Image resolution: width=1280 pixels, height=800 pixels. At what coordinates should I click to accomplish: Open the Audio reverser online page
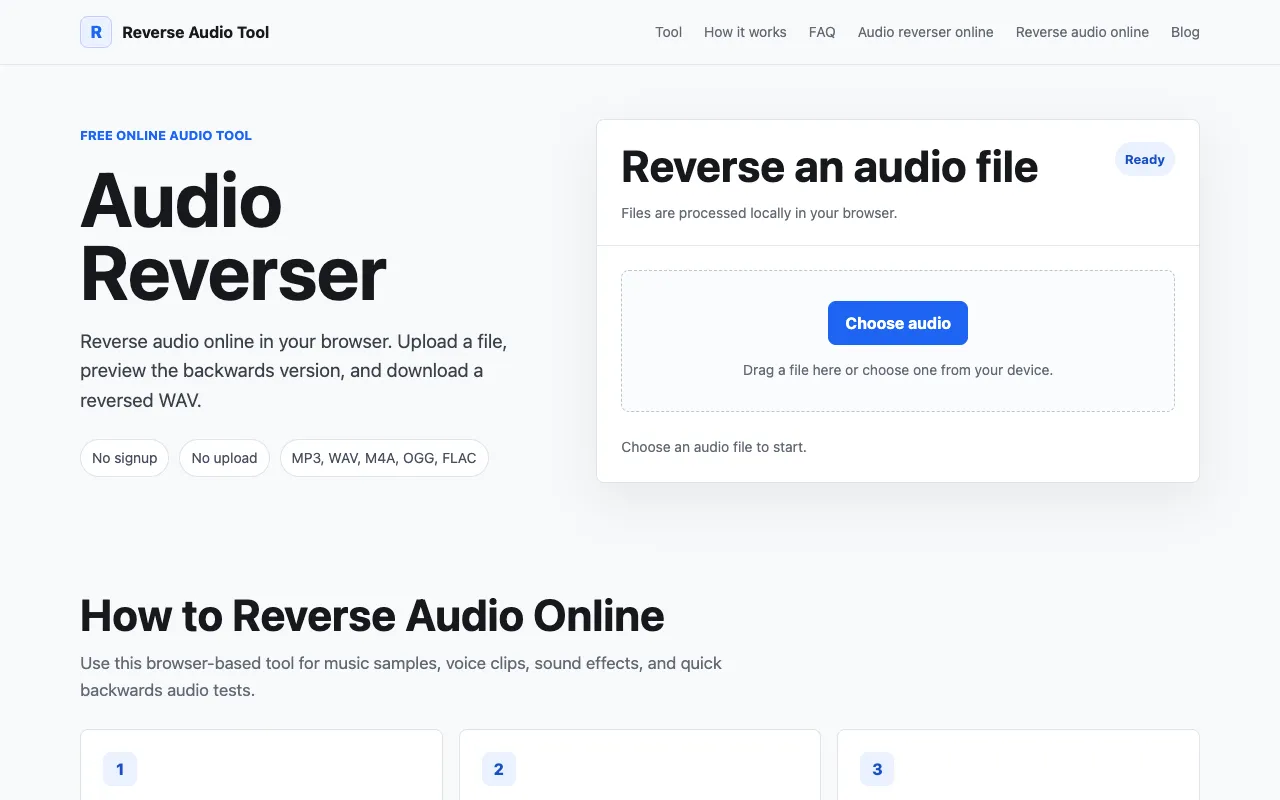click(926, 32)
